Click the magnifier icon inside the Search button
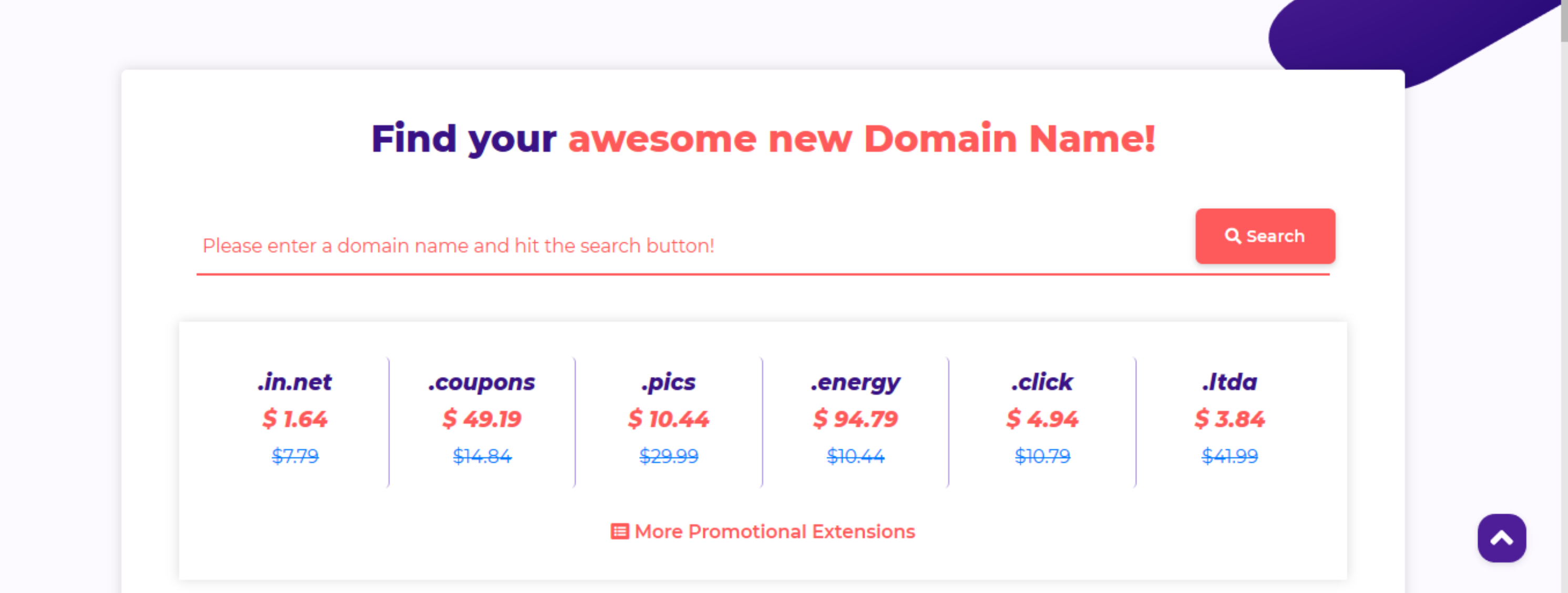Image resolution: width=1568 pixels, height=593 pixels. (1234, 236)
